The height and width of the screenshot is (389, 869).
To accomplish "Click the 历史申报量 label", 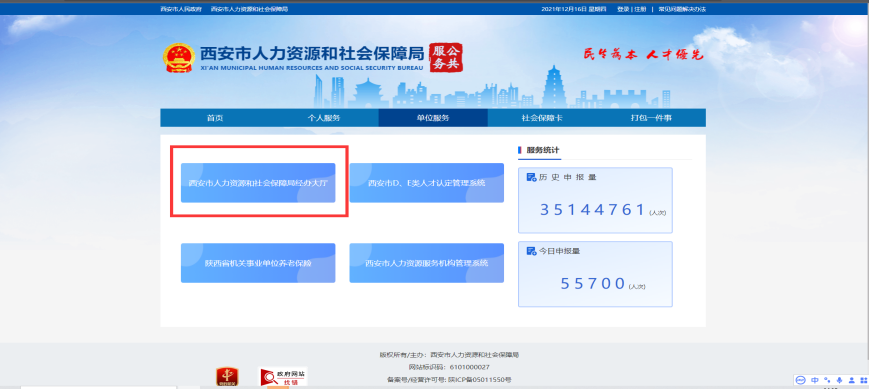I will 568,178.
